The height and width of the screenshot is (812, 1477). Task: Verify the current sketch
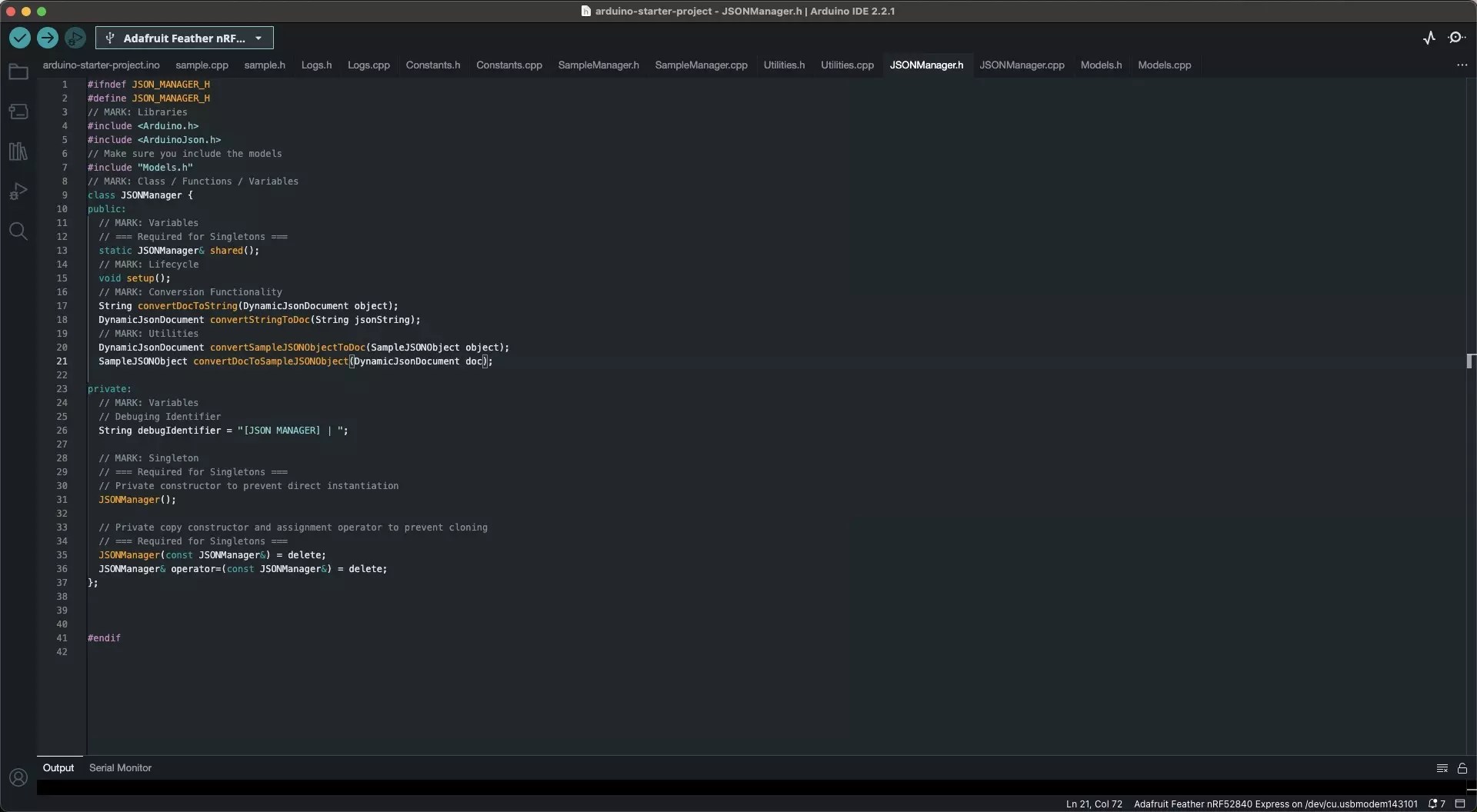point(19,38)
